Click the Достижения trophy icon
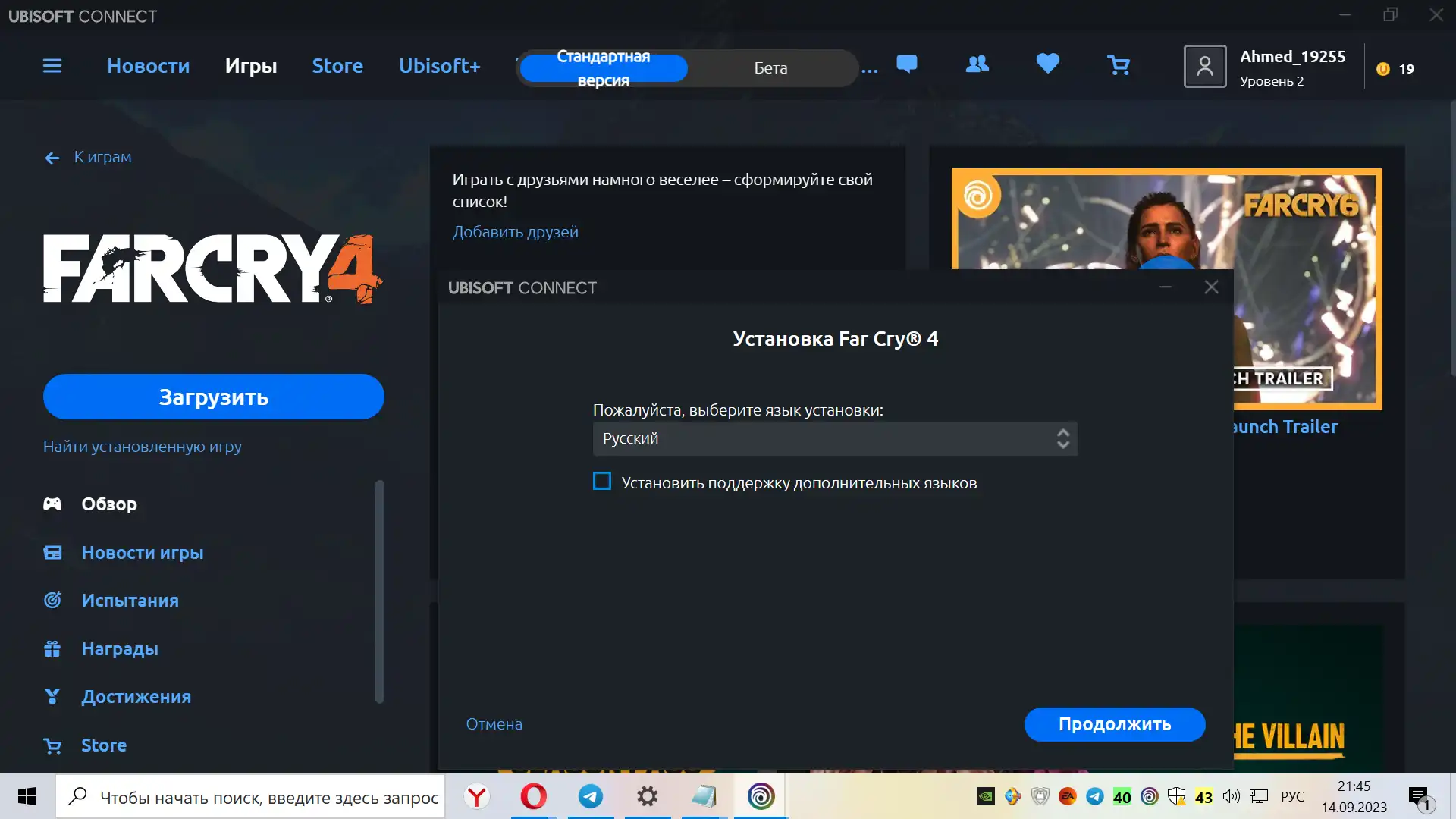Image resolution: width=1456 pixels, height=819 pixels. tap(52, 697)
